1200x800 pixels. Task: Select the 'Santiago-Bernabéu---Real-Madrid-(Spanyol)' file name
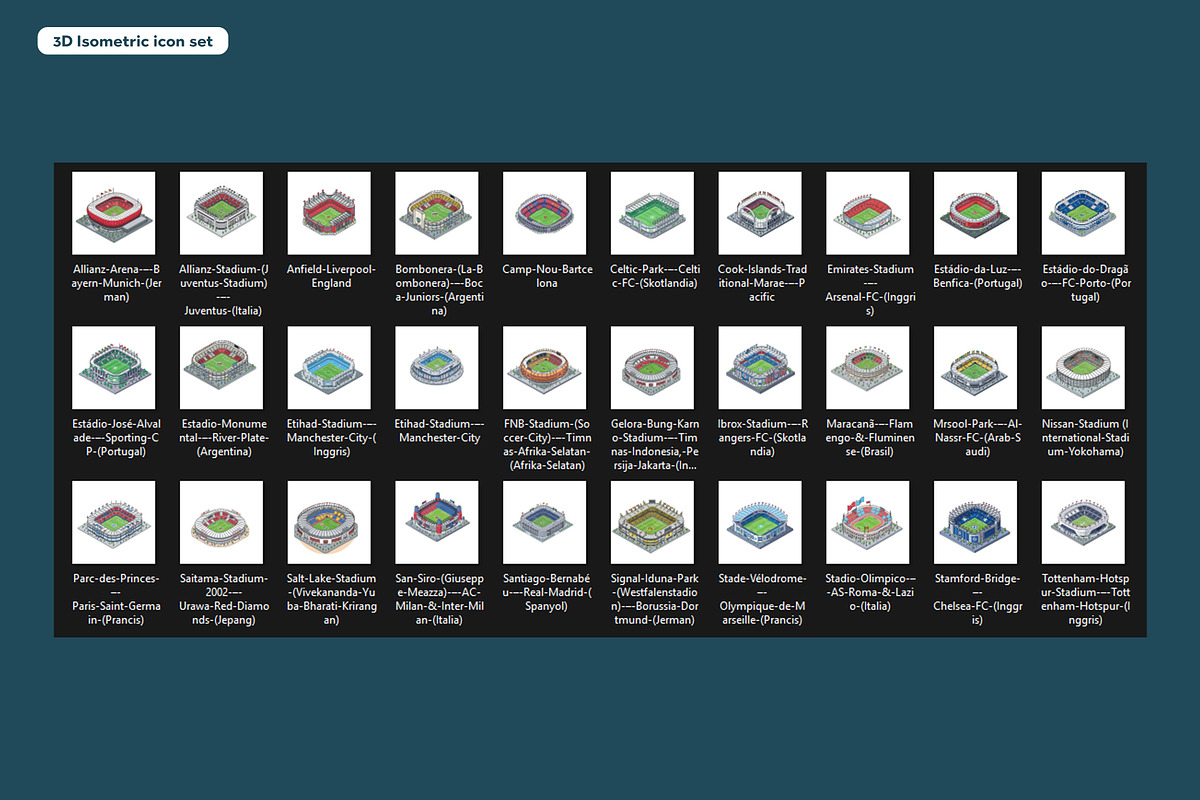pyautogui.click(x=545, y=592)
